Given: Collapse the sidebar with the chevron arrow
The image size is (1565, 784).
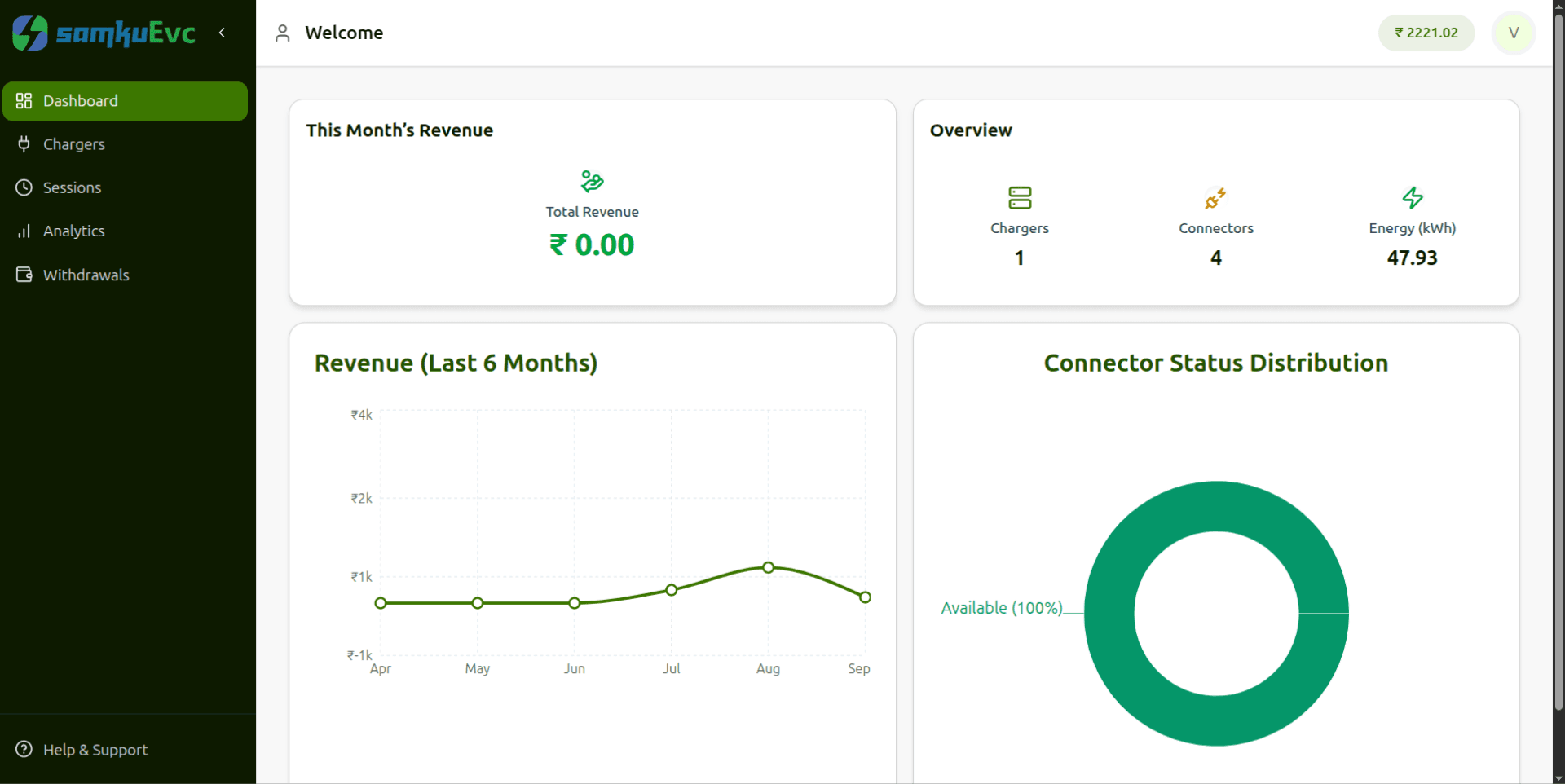Looking at the screenshot, I should coord(222,33).
